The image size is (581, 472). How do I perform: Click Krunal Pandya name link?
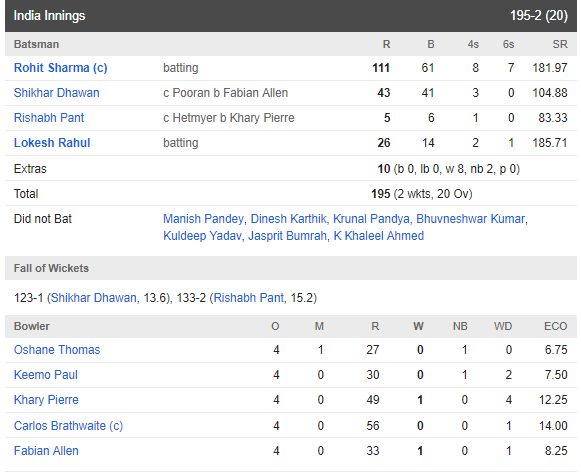pos(371,219)
